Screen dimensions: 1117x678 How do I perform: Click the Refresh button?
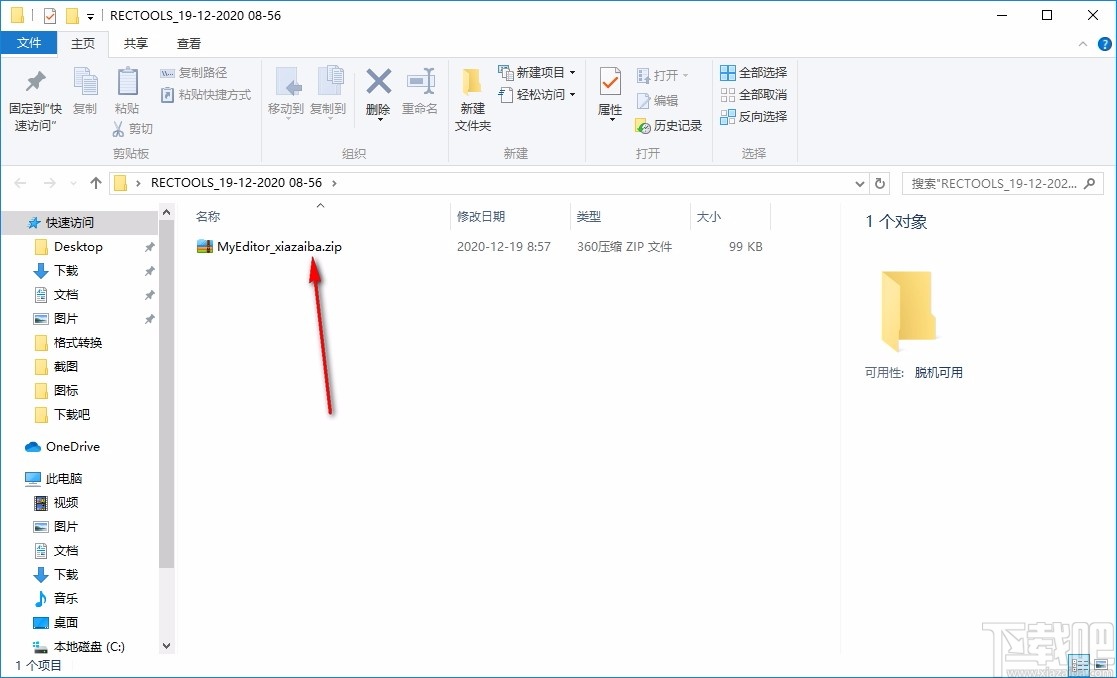pyautogui.click(x=880, y=184)
